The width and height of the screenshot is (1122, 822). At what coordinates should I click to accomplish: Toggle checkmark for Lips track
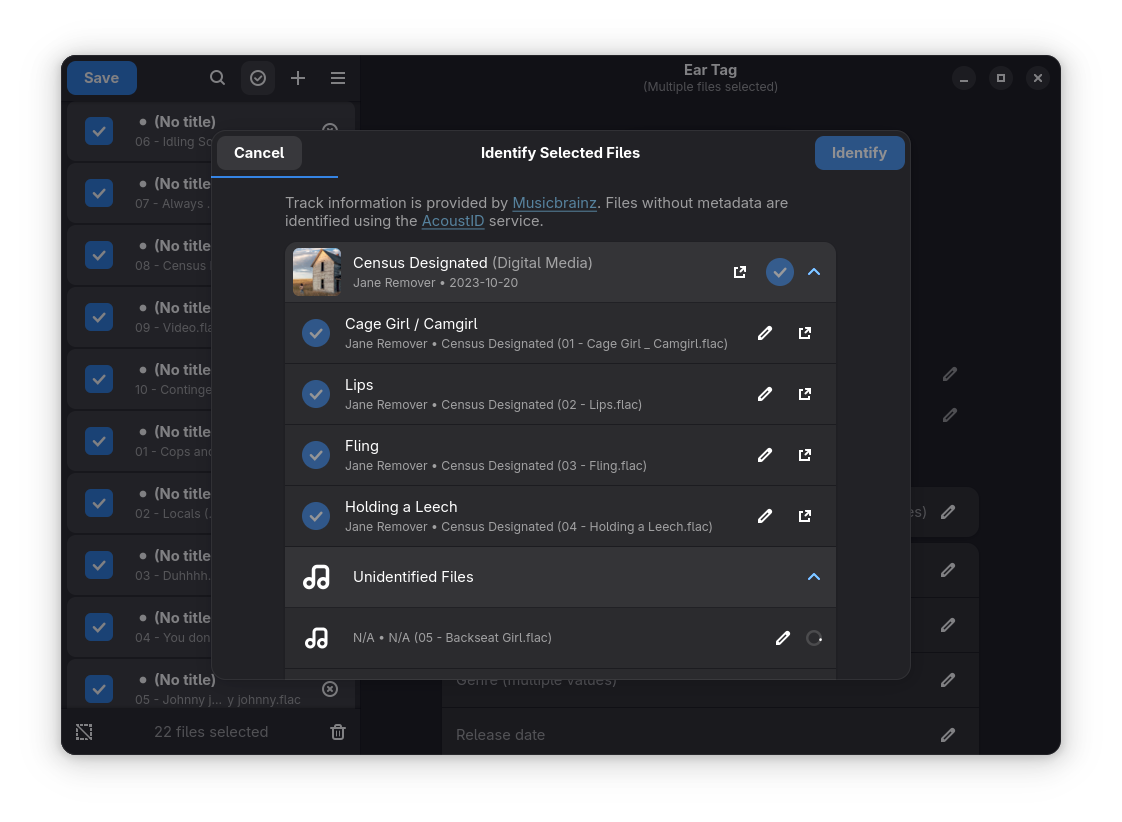tap(316, 394)
